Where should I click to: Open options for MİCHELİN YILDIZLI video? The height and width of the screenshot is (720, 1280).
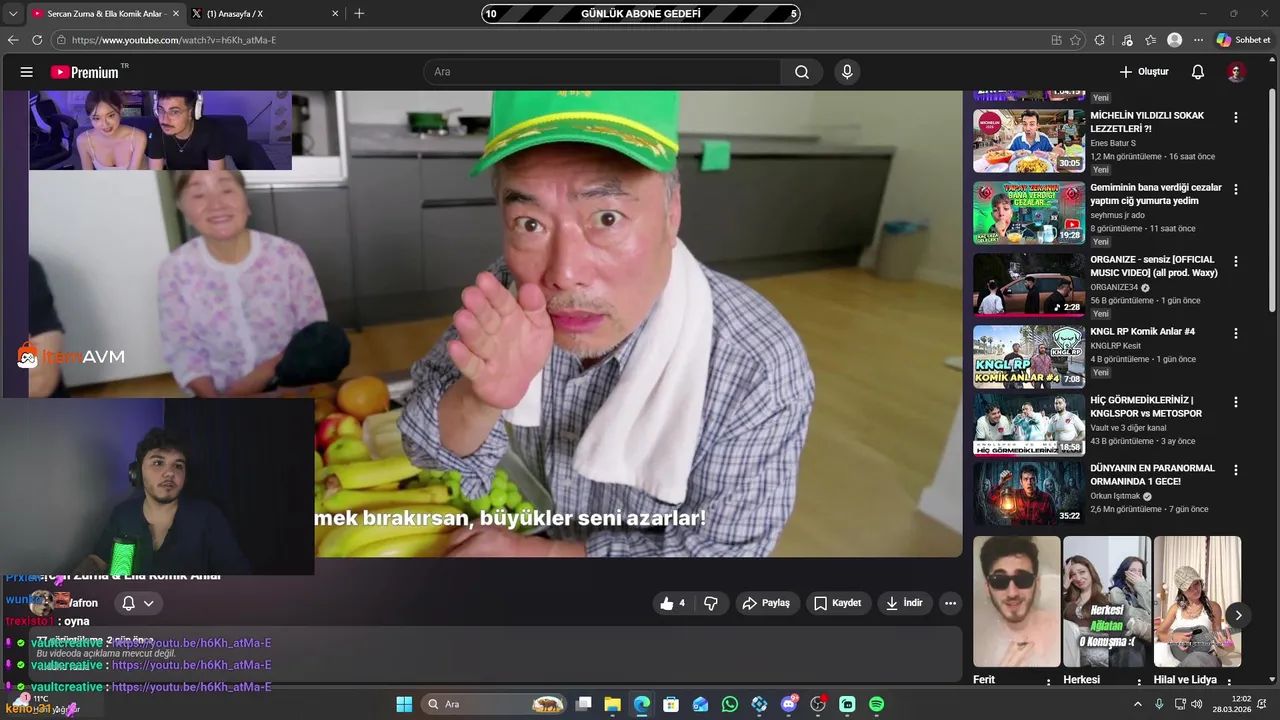tap(1236, 117)
